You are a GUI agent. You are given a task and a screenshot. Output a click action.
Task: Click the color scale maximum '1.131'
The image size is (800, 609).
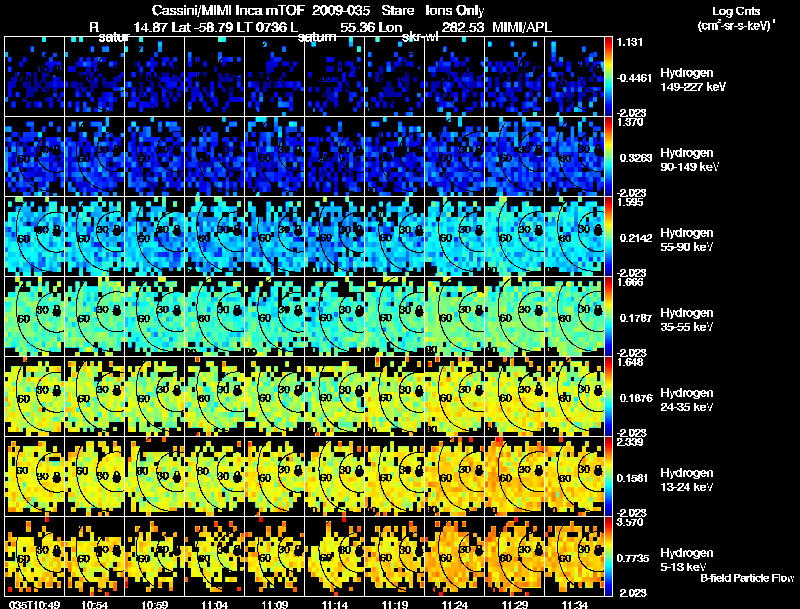pos(628,42)
